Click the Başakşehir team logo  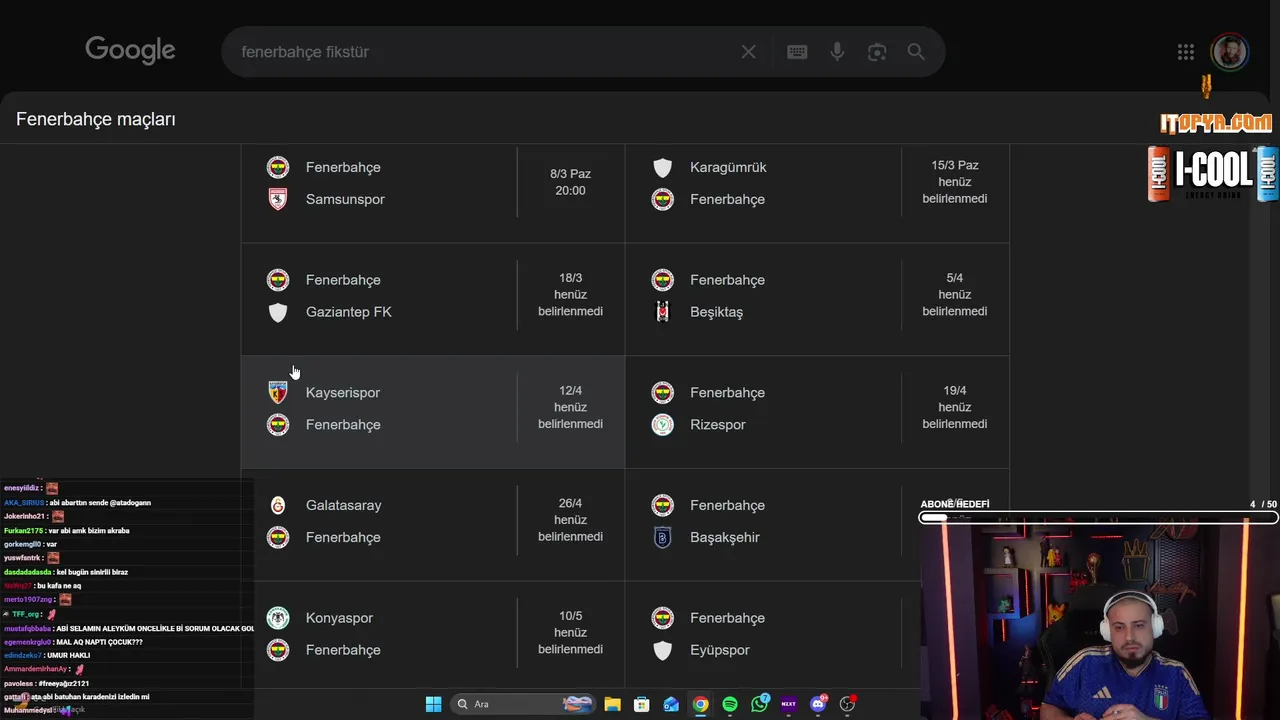point(662,537)
